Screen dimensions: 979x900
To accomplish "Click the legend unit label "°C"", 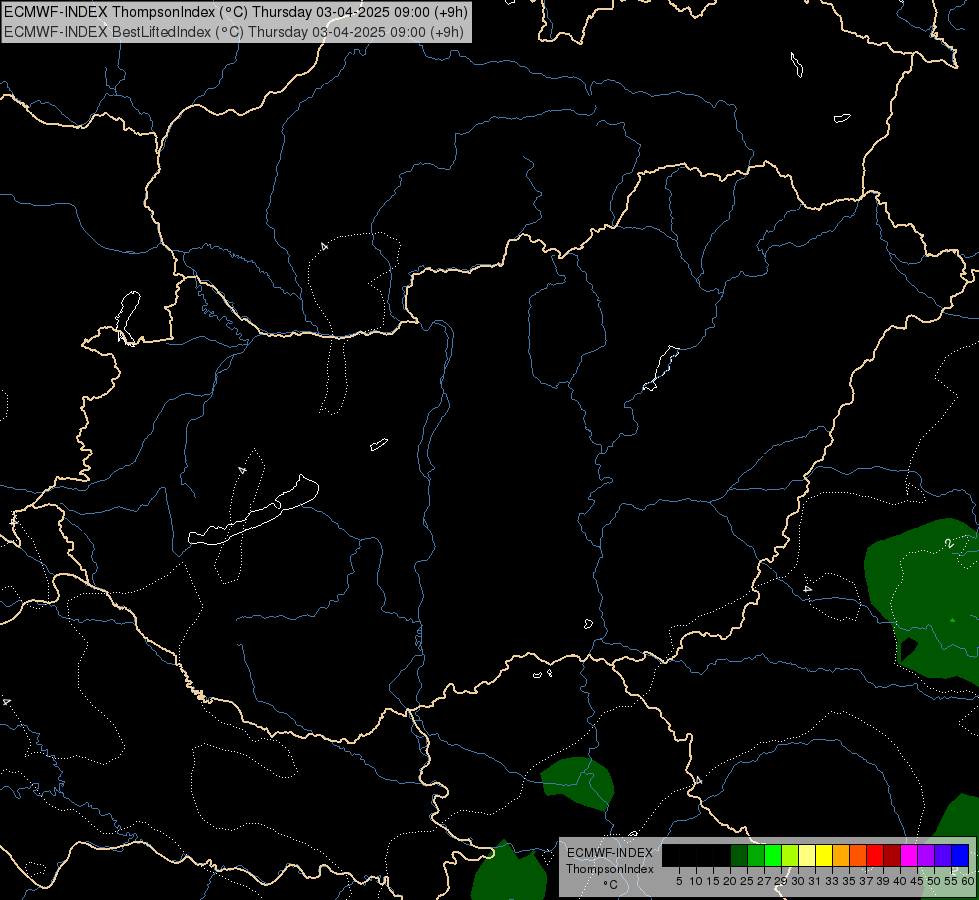I will pyautogui.click(x=611, y=885).
